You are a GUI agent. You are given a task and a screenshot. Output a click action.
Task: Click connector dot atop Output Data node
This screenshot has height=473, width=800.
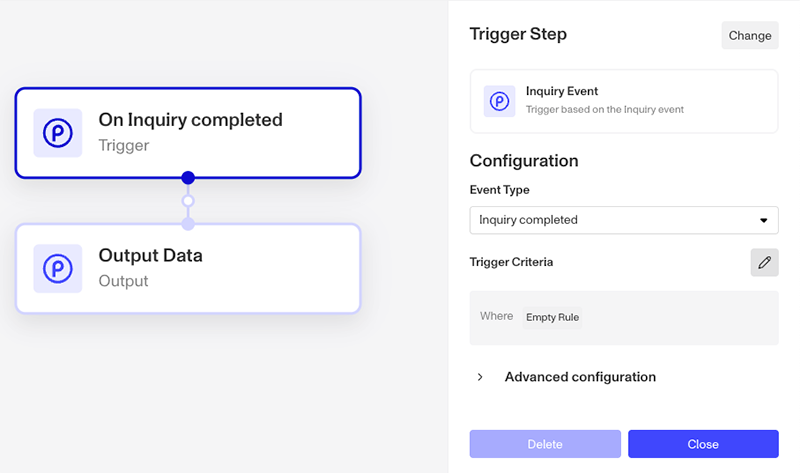coord(188,223)
